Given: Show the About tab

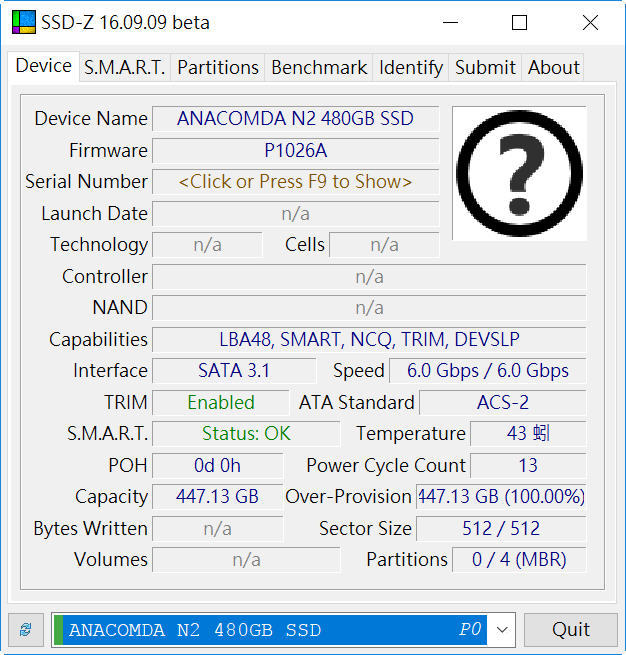Looking at the screenshot, I should coord(553,67).
